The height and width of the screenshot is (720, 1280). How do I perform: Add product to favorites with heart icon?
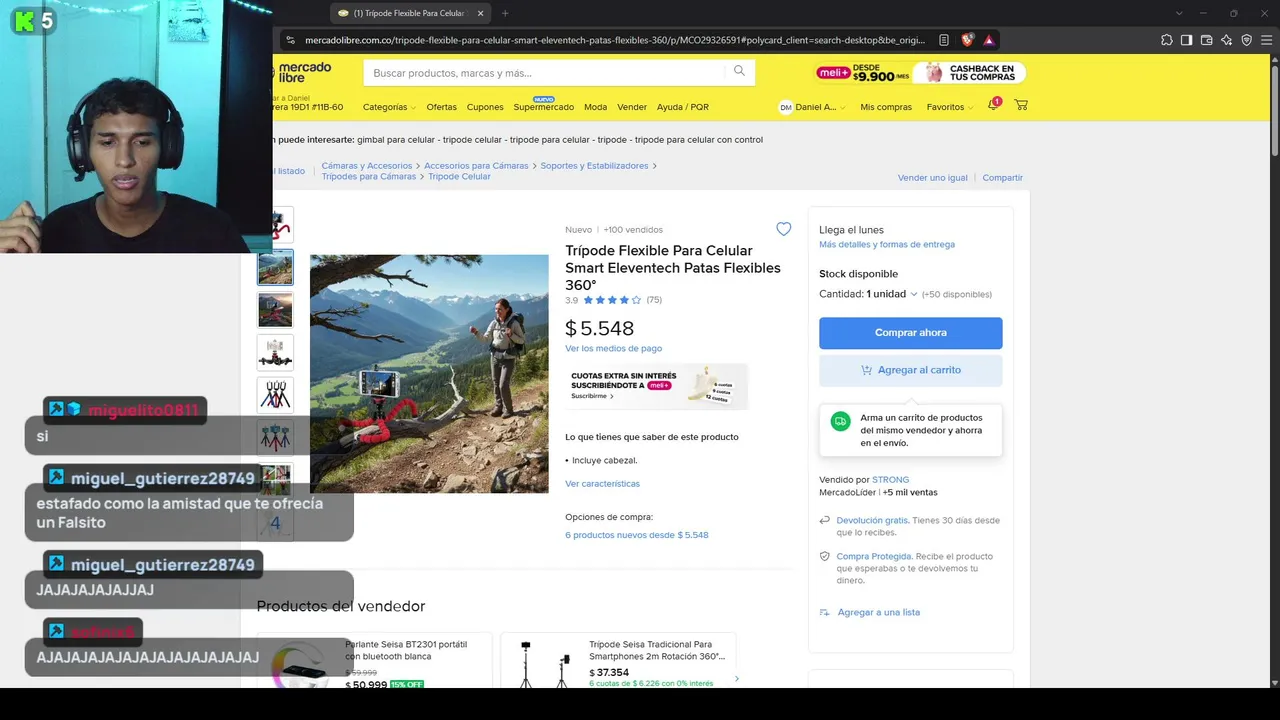pyautogui.click(x=784, y=229)
